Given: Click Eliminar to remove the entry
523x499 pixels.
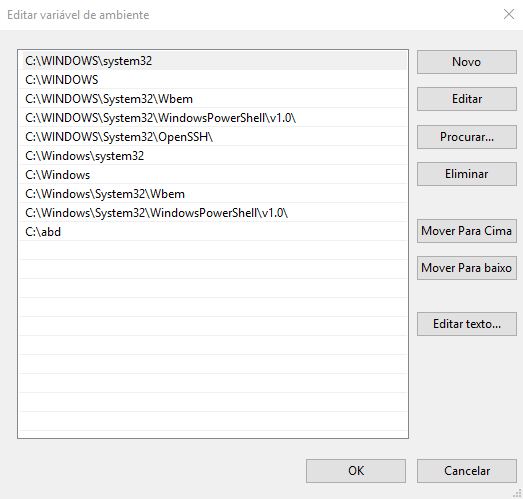Looking at the screenshot, I should tap(467, 174).
